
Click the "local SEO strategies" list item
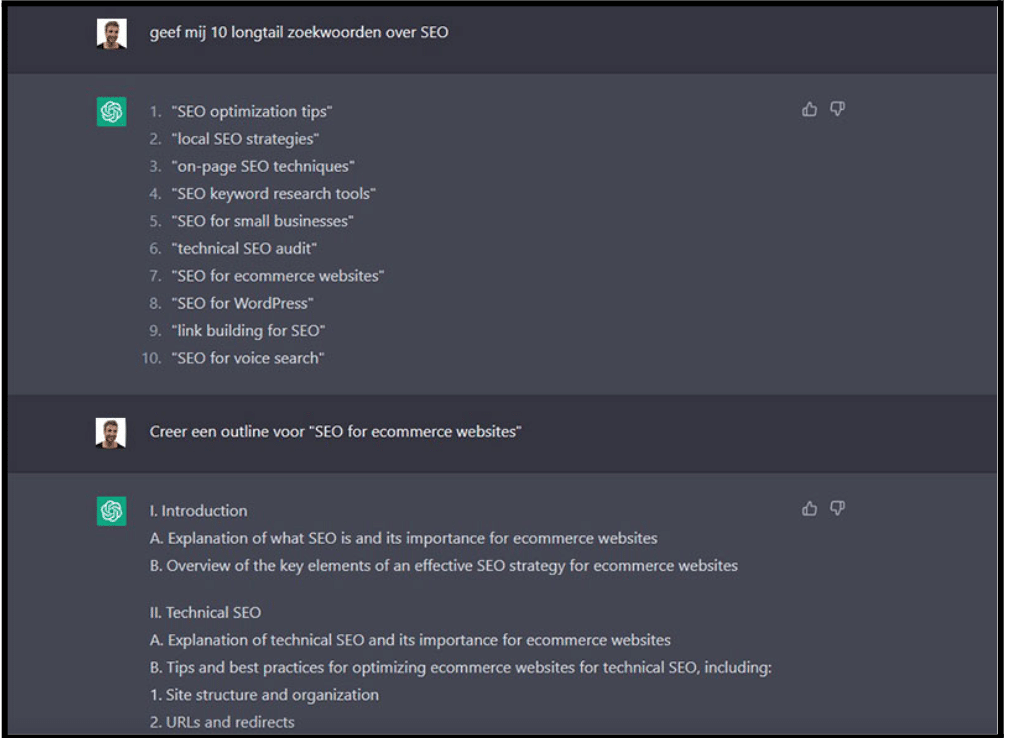tap(245, 139)
